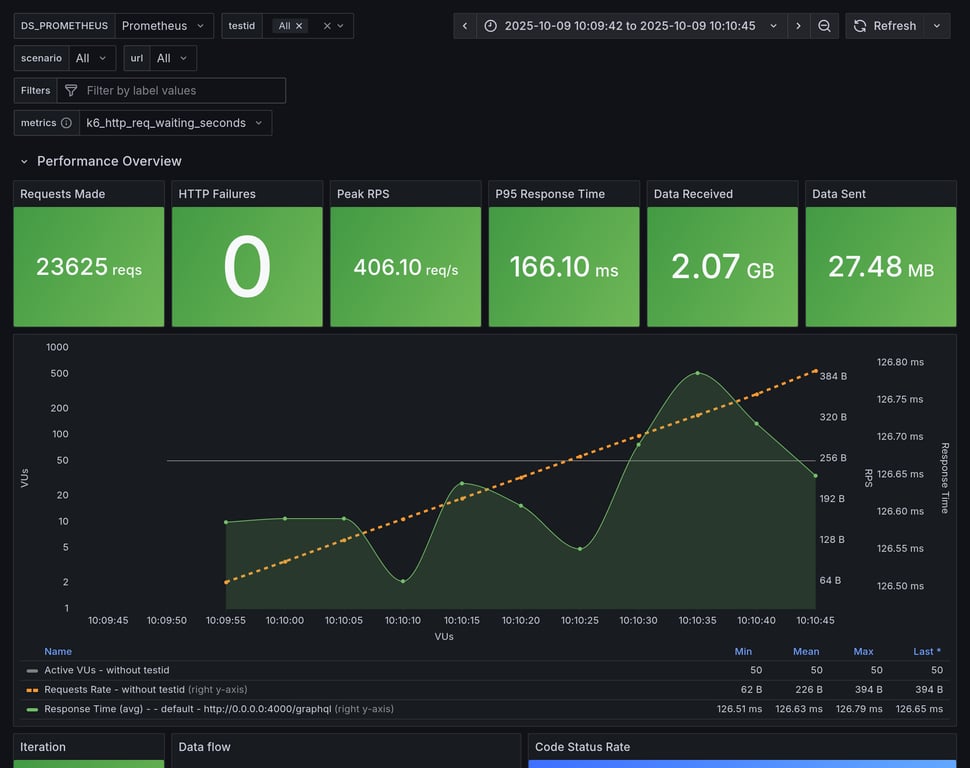Open the Prometheus data source dropdown

pyautogui.click(x=164, y=26)
